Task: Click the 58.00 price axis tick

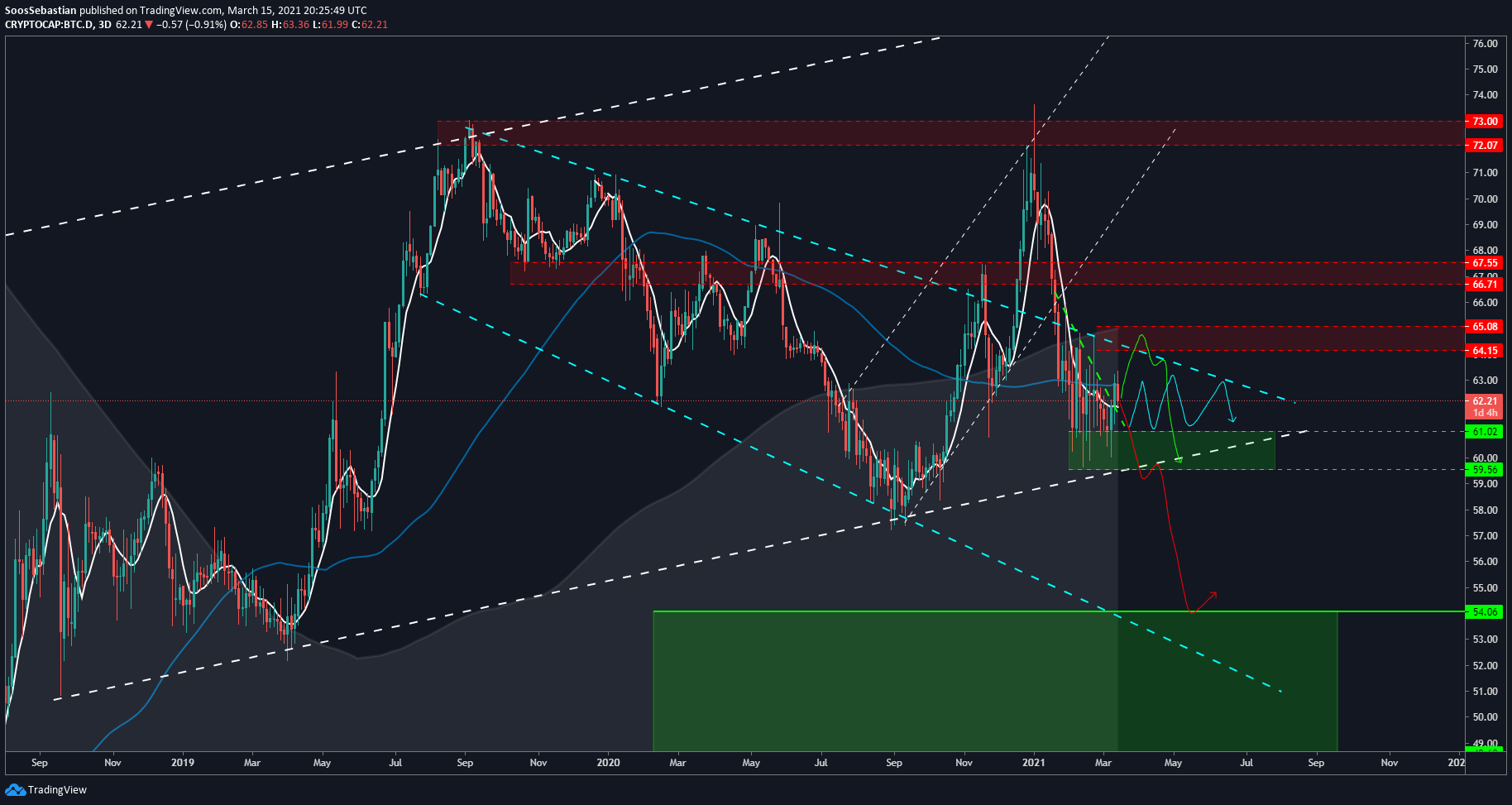Action: click(x=1485, y=510)
